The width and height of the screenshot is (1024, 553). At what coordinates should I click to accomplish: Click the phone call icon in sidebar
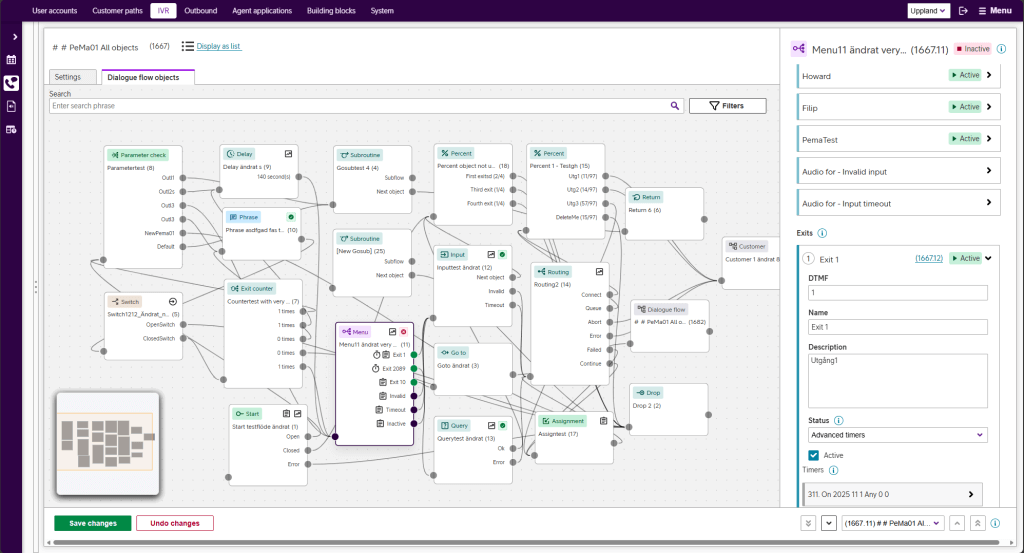click(x=11, y=83)
